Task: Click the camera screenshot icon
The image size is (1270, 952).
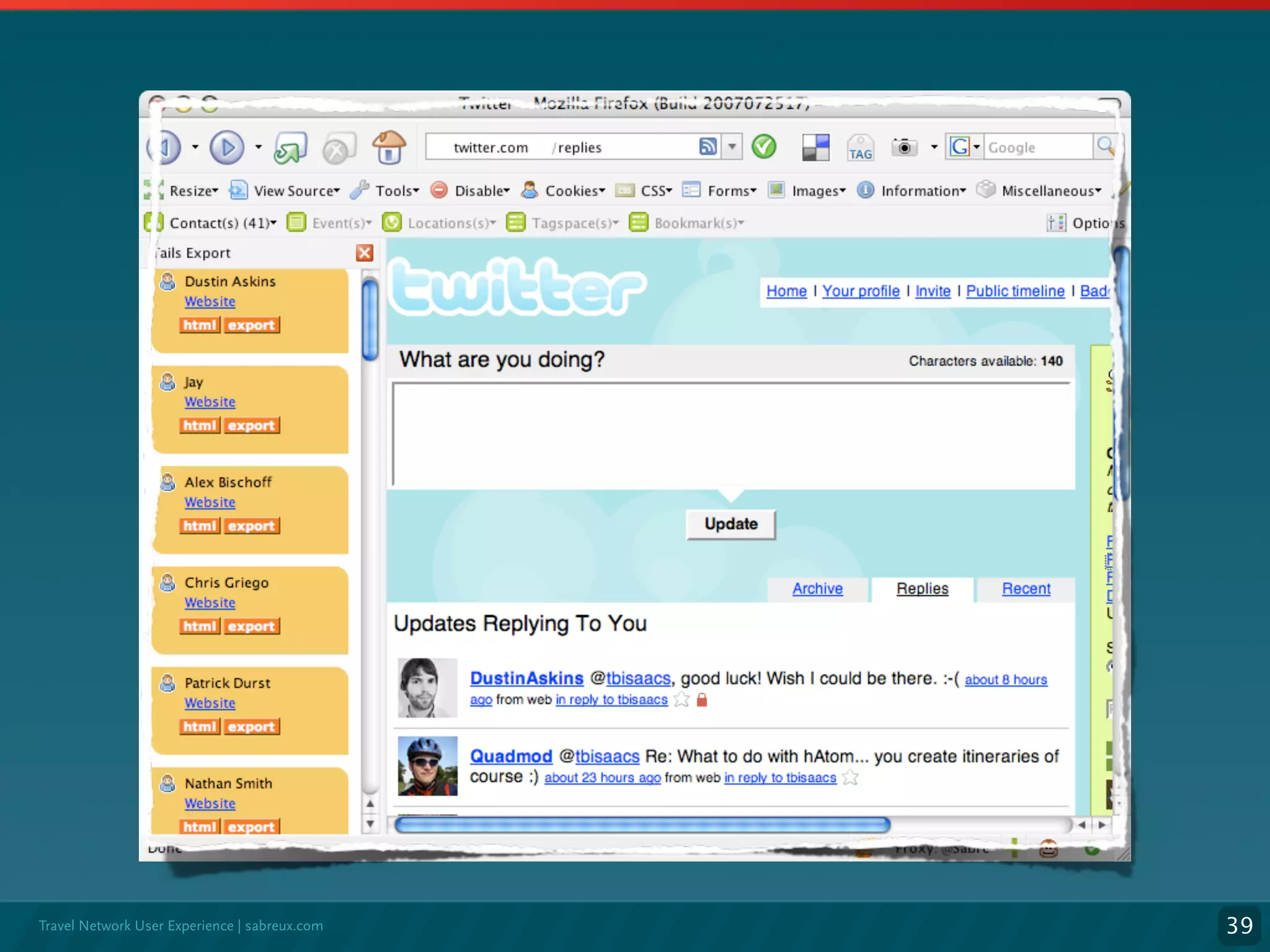Action: coord(904,148)
